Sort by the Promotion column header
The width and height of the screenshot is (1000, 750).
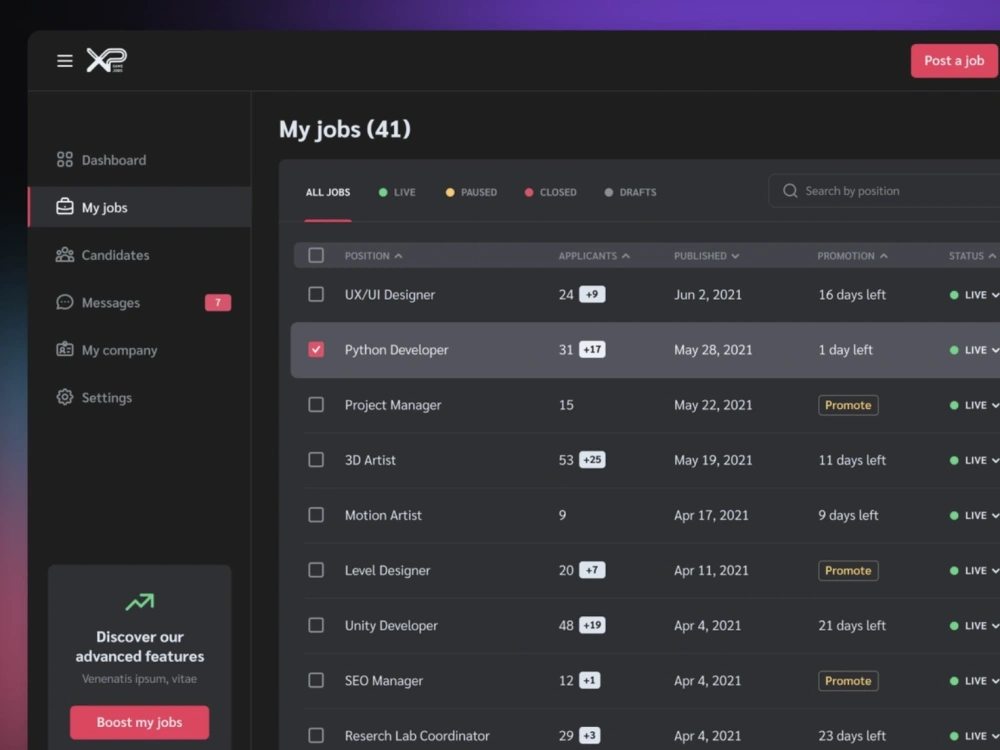pos(852,256)
